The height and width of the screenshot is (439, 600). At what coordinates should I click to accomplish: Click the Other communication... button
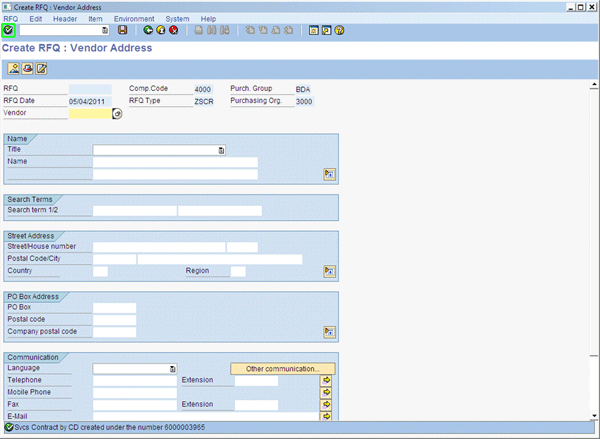click(x=282, y=369)
